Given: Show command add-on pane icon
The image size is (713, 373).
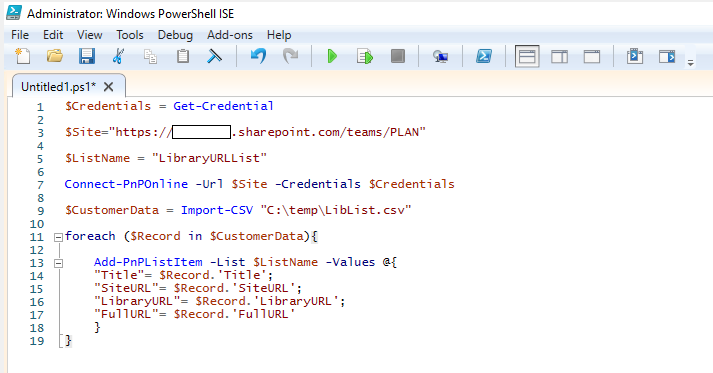Looking at the screenshot, I should click(667, 56).
